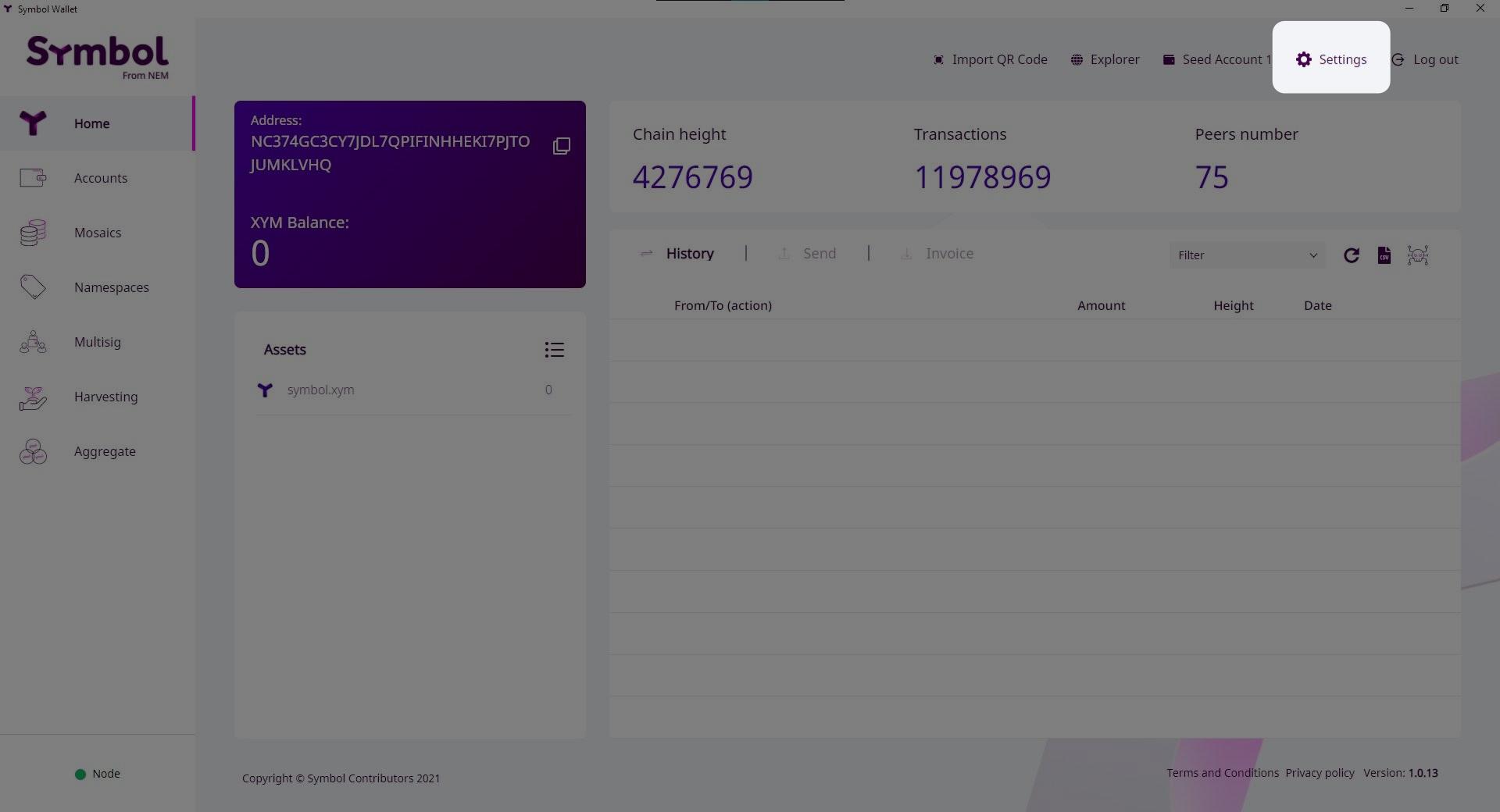Select the symbol.xym asset row
Screen dimensions: 1500x812
coord(413,390)
